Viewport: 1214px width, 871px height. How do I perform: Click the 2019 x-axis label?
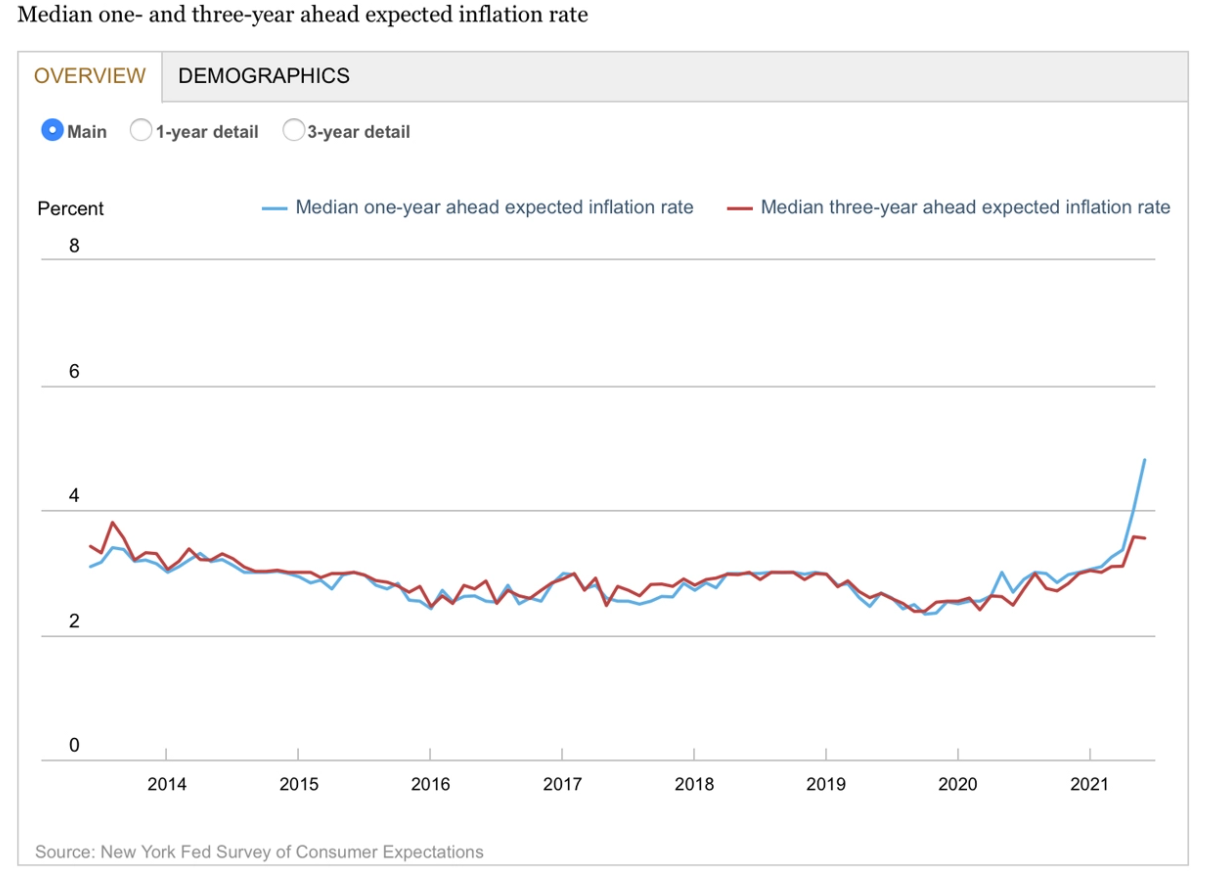[x=826, y=785]
